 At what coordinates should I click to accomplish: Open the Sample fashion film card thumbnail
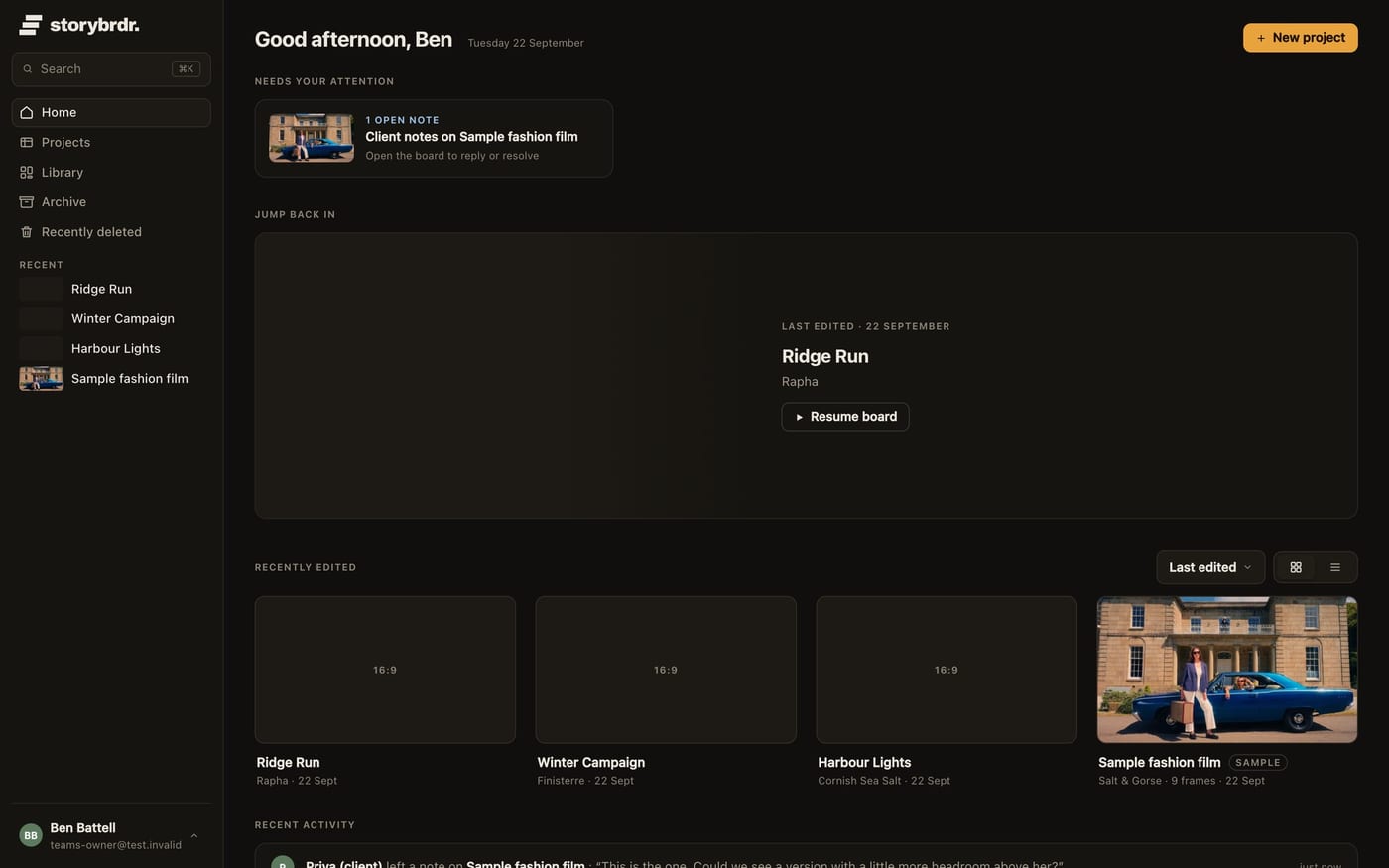click(1227, 670)
